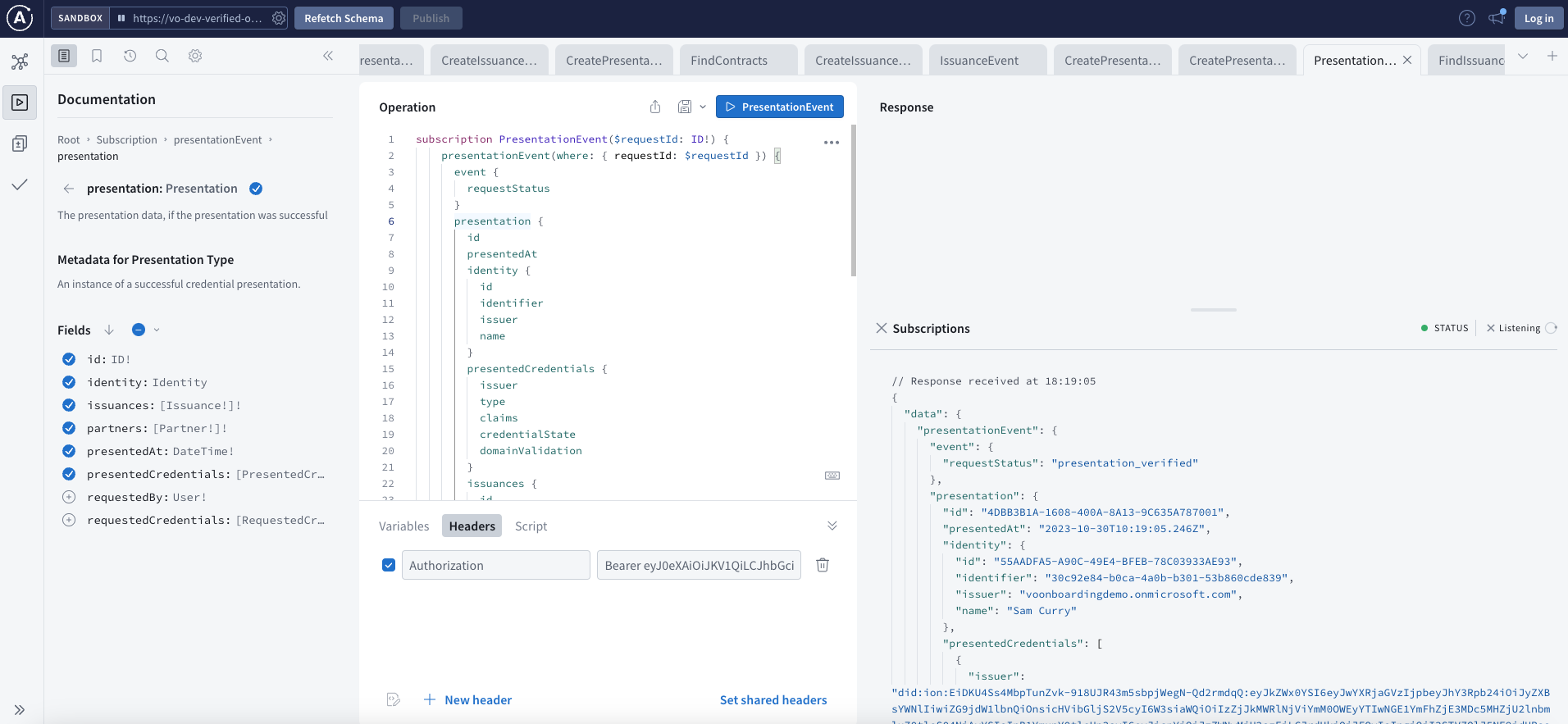1568x724 pixels.
Task: Deselect the presentedAt field checkmark
Action: 69,451
